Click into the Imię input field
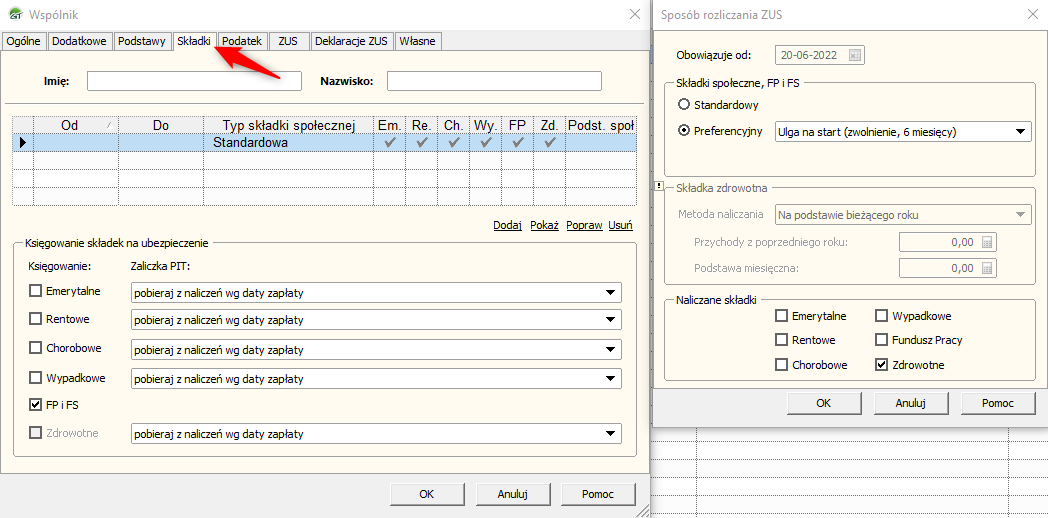Image resolution: width=1048 pixels, height=518 pixels. [194, 81]
